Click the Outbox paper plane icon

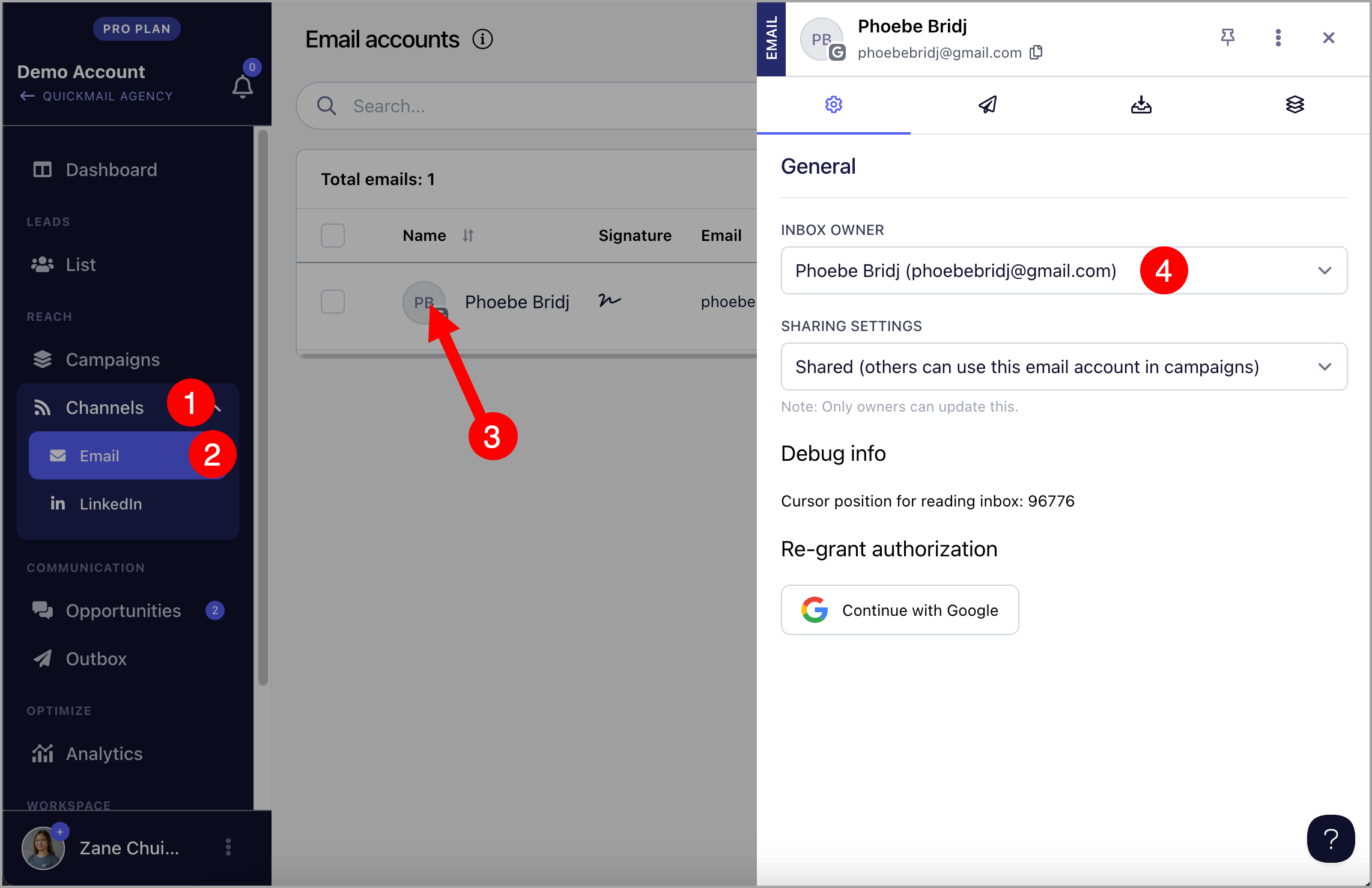click(x=42, y=658)
